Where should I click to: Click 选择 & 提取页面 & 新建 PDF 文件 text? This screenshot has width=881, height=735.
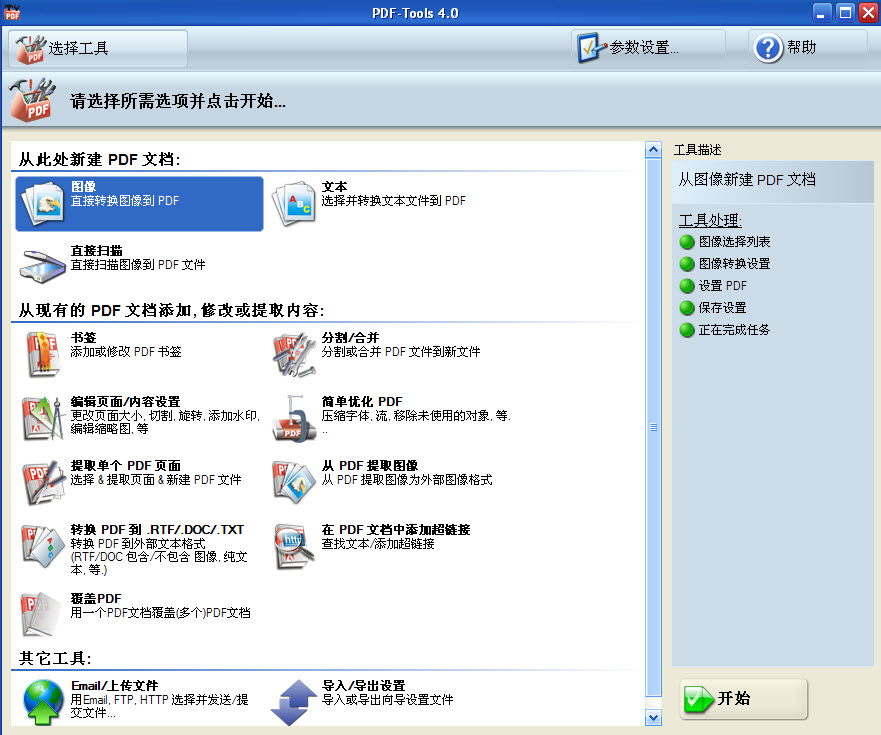[156, 480]
